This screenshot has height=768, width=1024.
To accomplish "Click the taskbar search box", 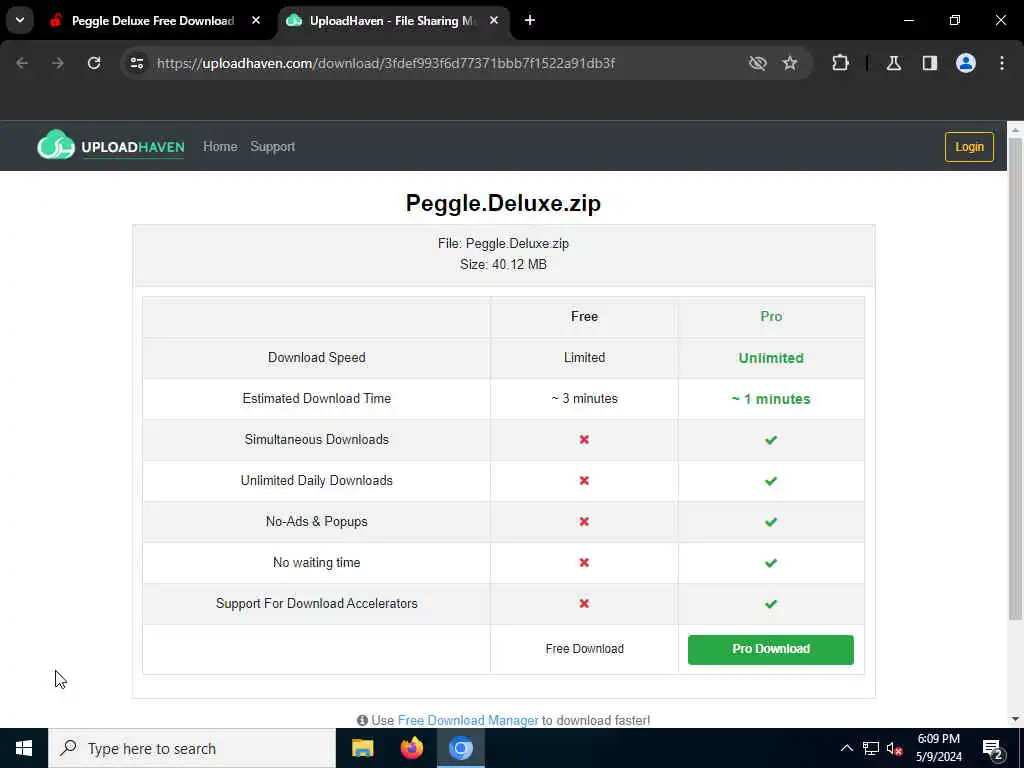I will click(191, 748).
